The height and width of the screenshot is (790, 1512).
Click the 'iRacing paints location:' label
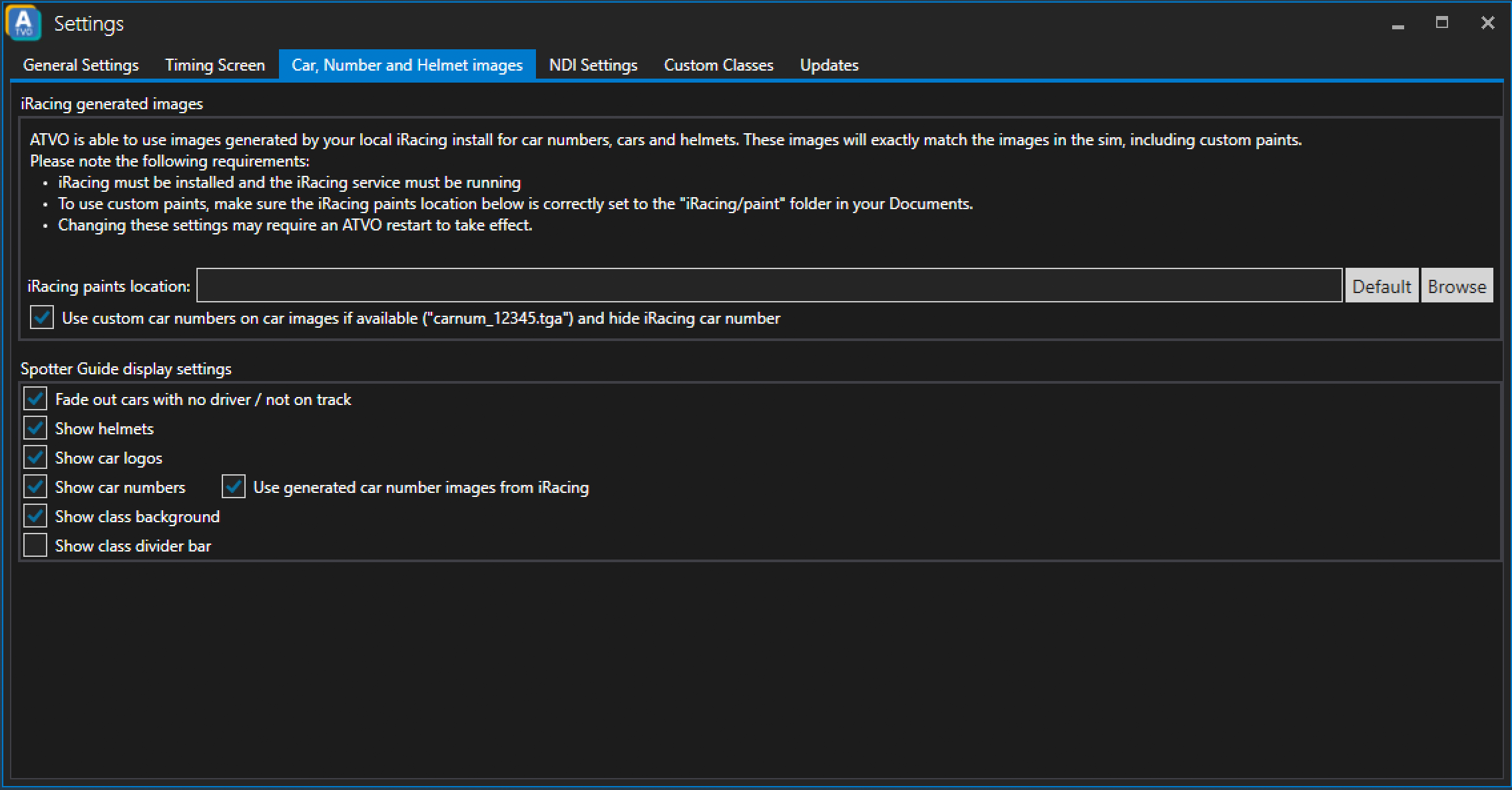pyautogui.click(x=109, y=286)
